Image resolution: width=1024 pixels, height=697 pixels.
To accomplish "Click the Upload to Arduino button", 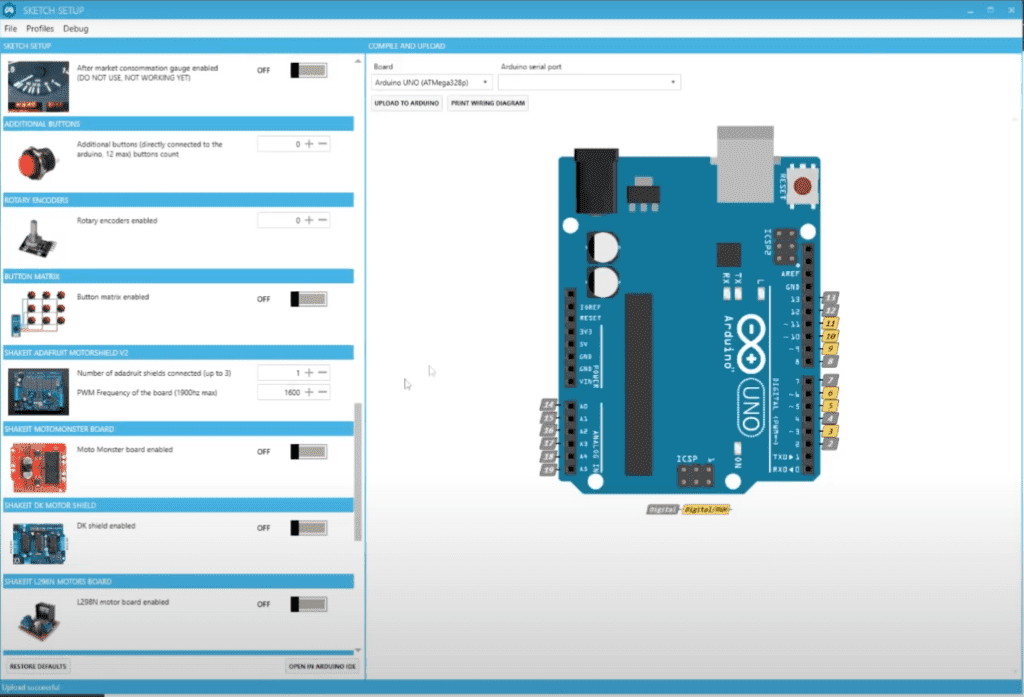I will coord(407,103).
